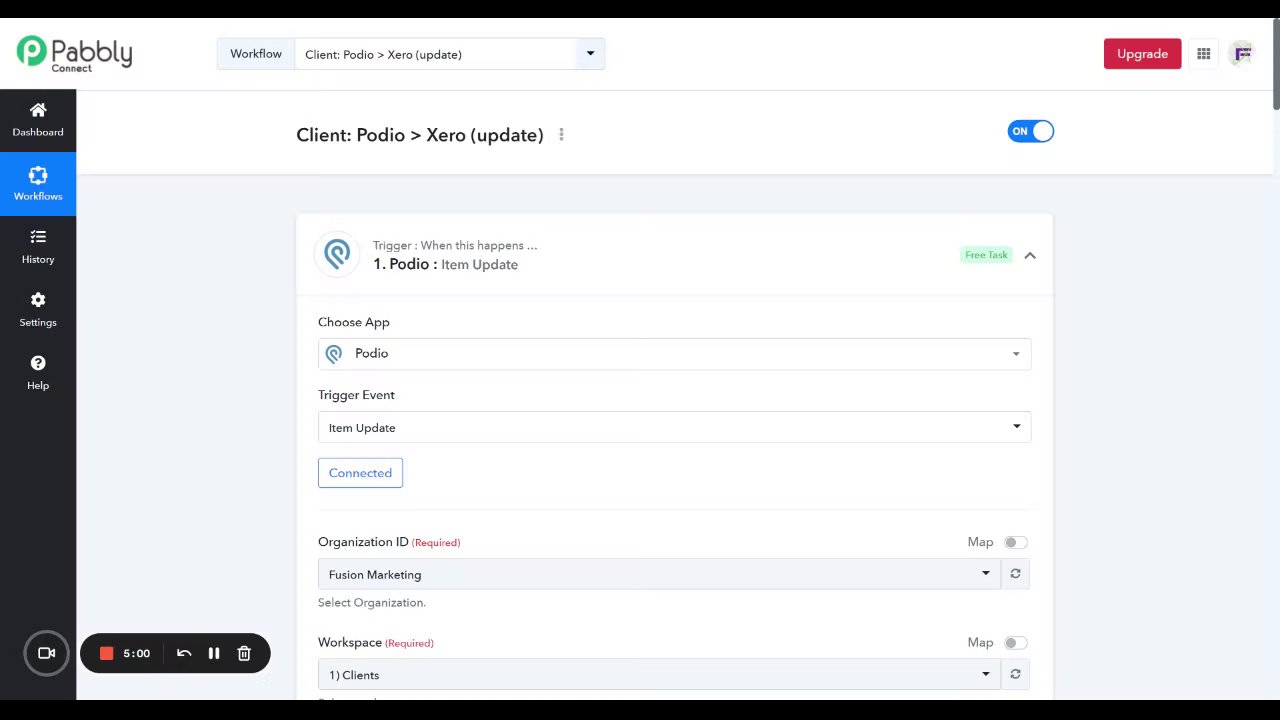Click the Pabbly Connect logo
This screenshot has width=1280, height=720.
74,54
